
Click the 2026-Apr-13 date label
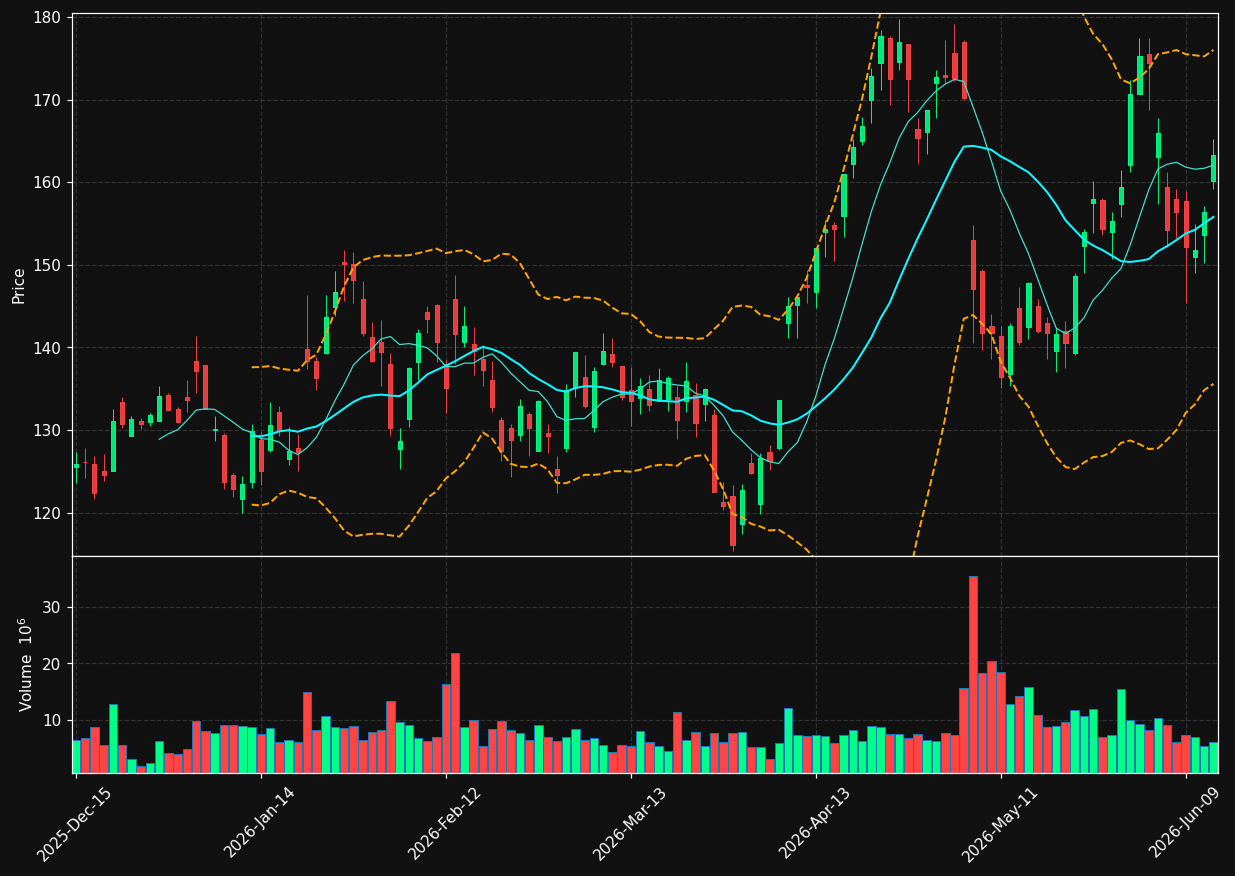815,823
